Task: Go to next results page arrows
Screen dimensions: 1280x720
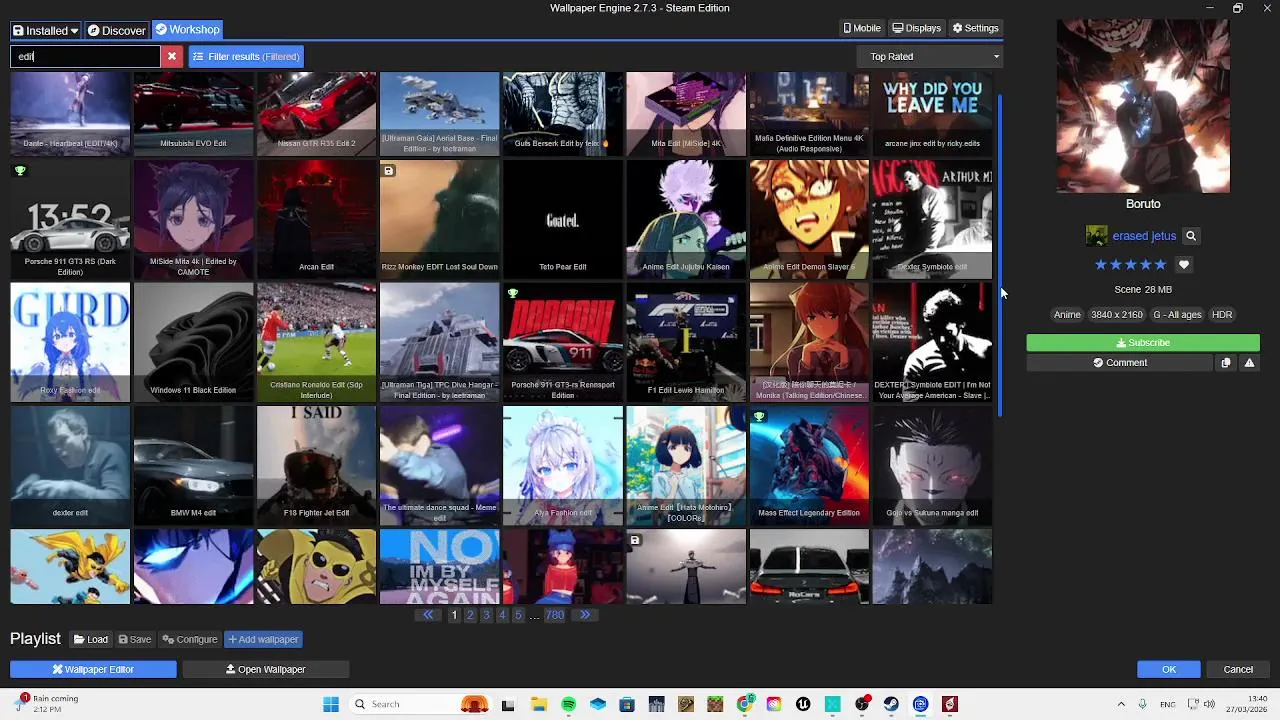Action: pyautogui.click(x=585, y=615)
